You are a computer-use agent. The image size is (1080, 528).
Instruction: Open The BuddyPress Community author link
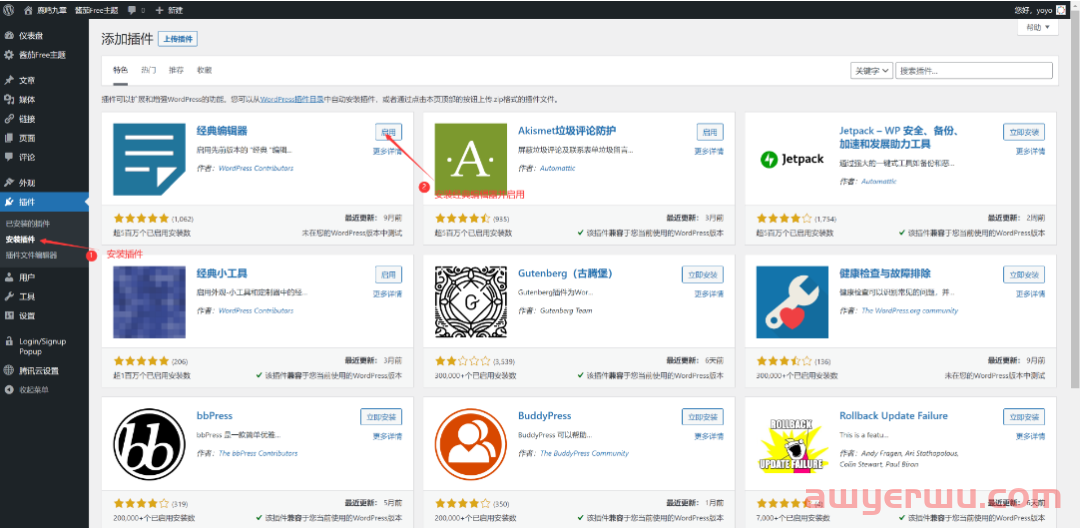(x=585, y=453)
